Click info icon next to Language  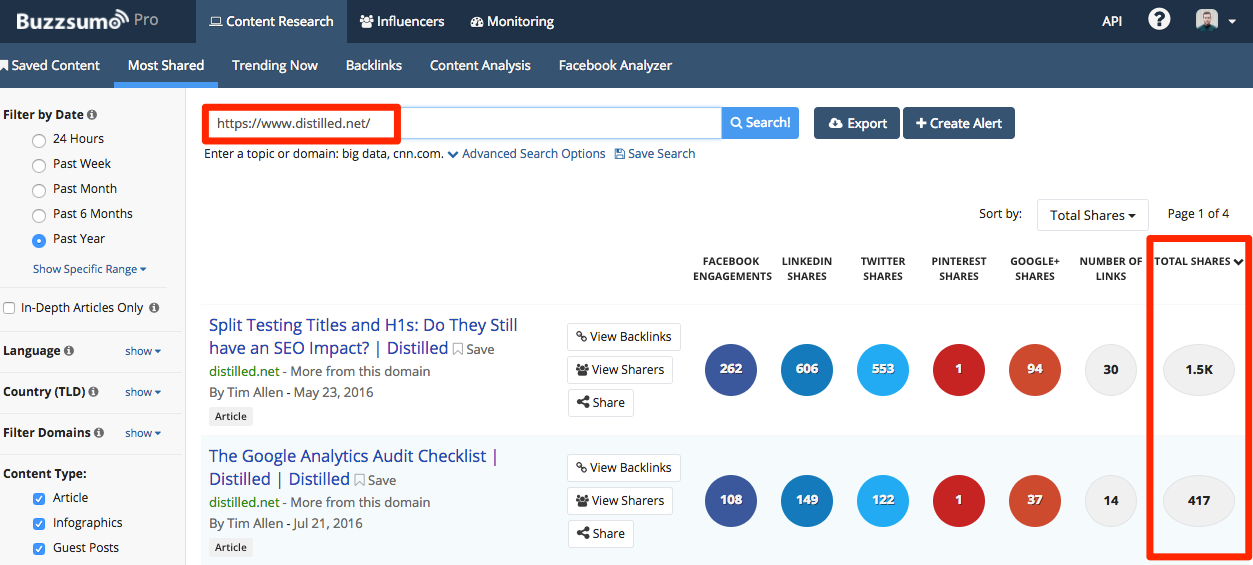pyautogui.click(x=69, y=351)
